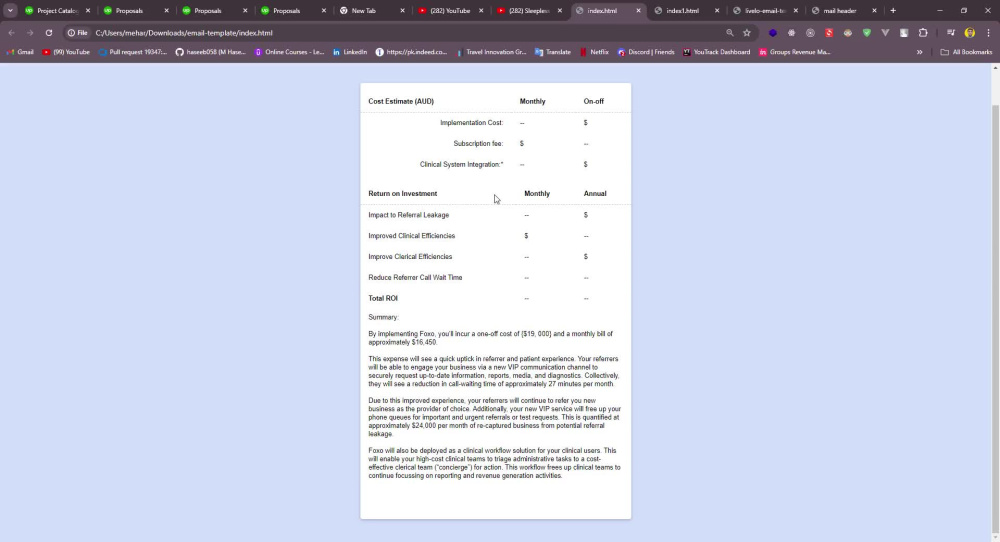Click Impact to Referral Leakage row label

click(x=408, y=215)
